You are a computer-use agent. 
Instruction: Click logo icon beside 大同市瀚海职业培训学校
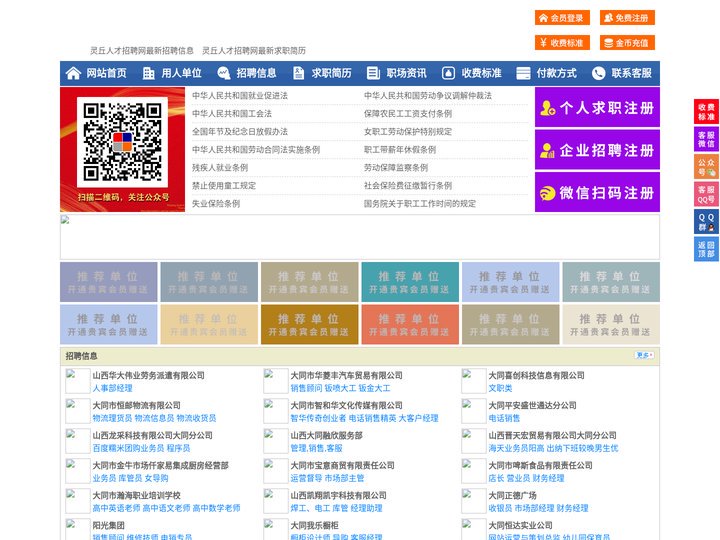click(78, 501)
